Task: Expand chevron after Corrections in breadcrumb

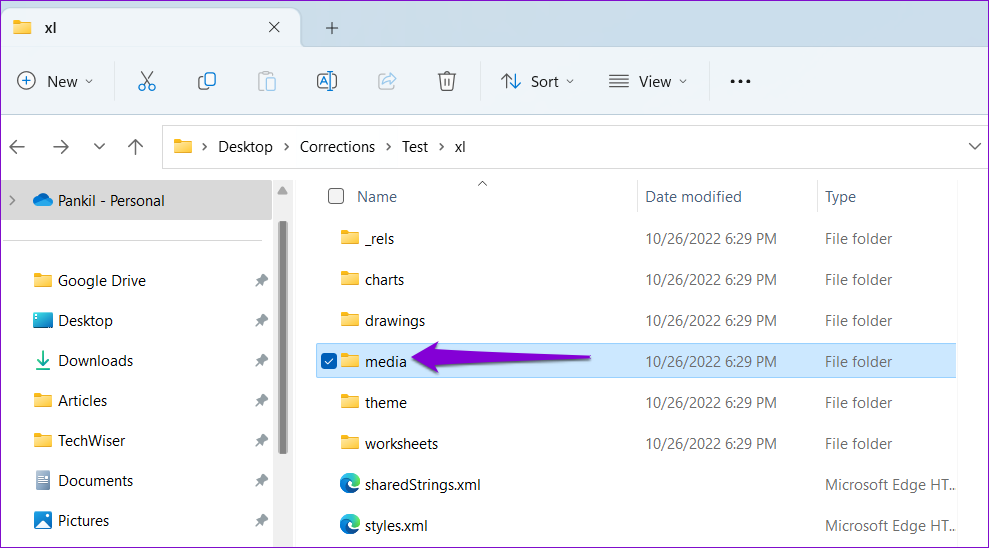Action: [x=389, y=147]
